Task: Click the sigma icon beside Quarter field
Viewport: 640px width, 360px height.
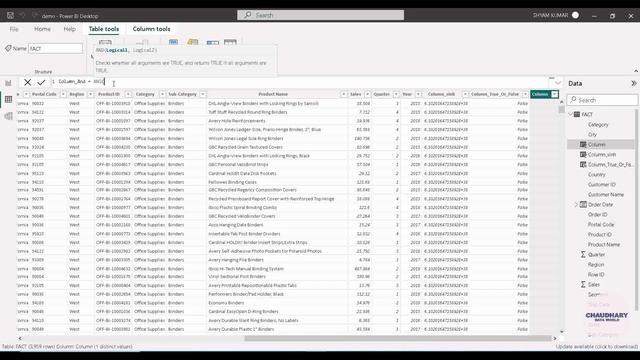Action: coord(583,254)
